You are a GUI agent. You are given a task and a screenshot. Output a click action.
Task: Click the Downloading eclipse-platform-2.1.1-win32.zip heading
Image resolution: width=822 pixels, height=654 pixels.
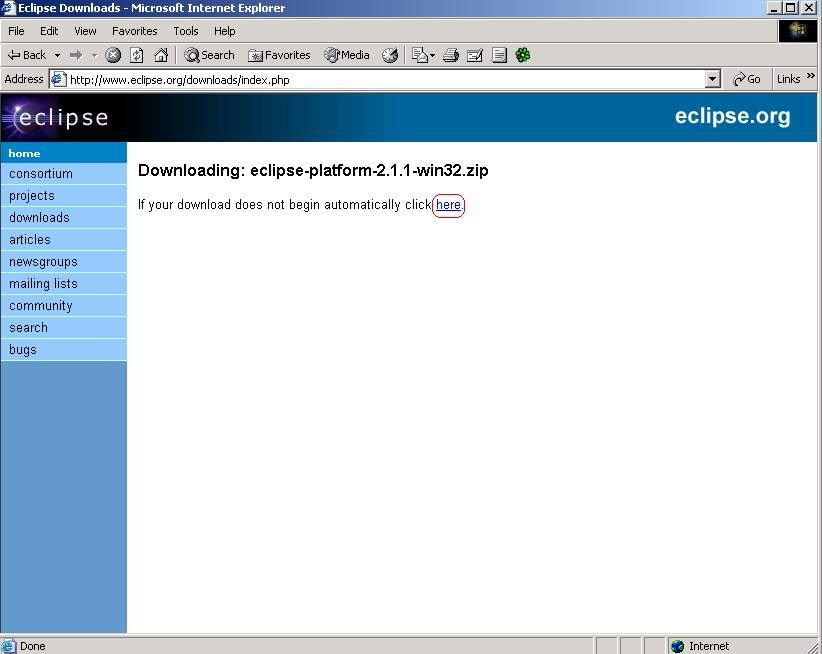313,170
